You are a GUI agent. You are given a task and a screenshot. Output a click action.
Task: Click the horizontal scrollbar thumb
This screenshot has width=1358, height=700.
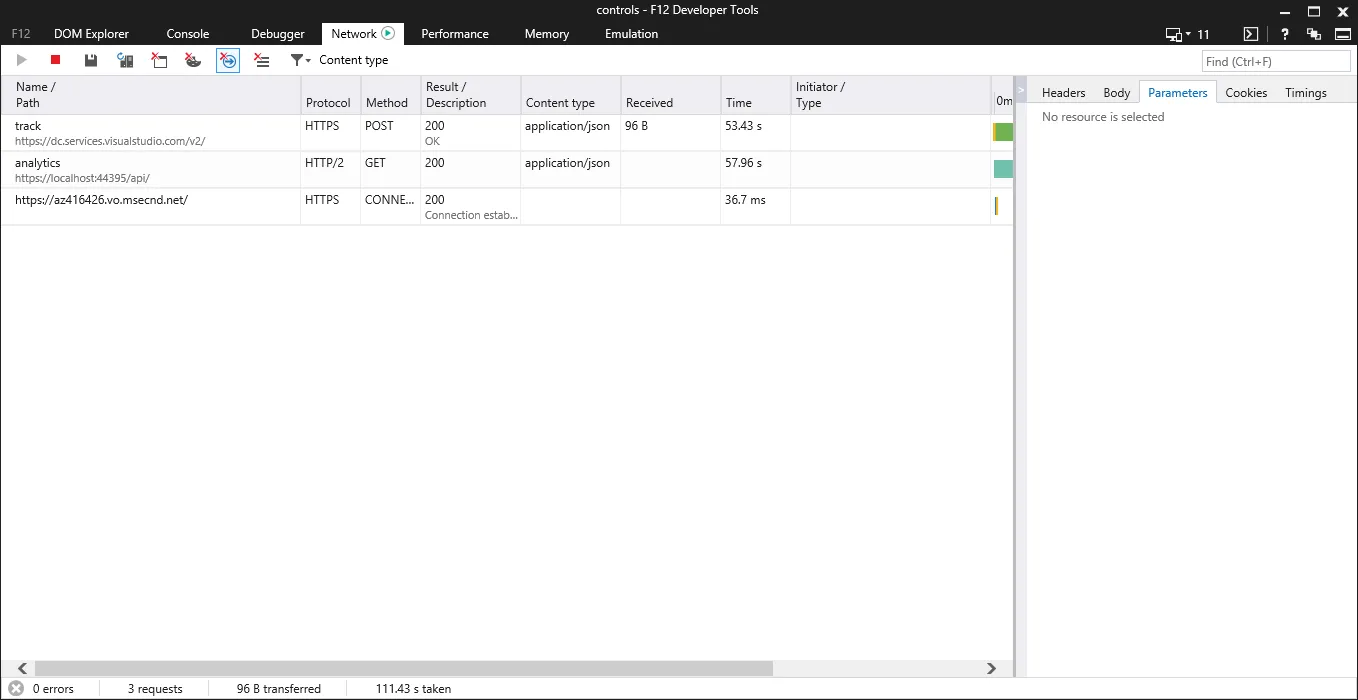point(404,668)
